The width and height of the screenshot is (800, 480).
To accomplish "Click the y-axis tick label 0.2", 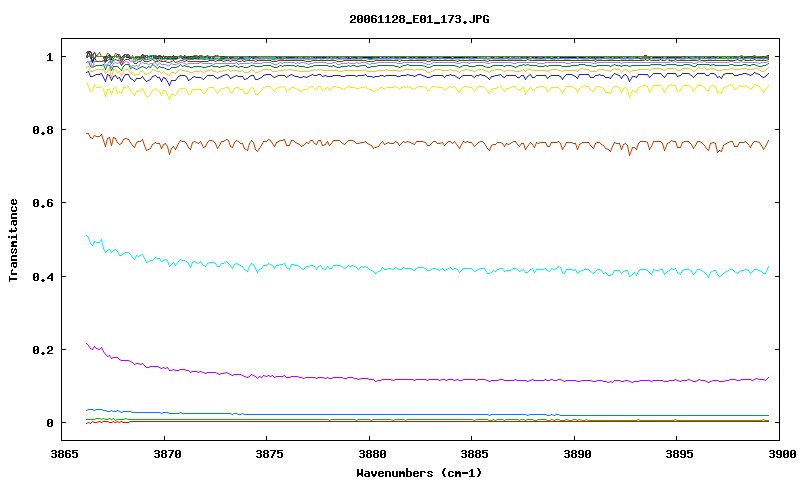I will 43,350.
